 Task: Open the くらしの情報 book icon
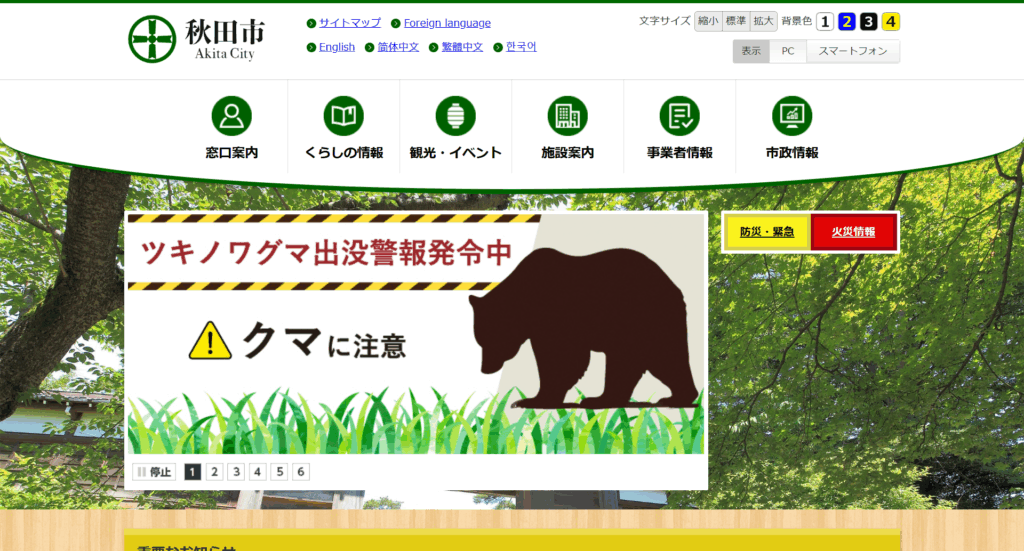[x=343, y=117]
